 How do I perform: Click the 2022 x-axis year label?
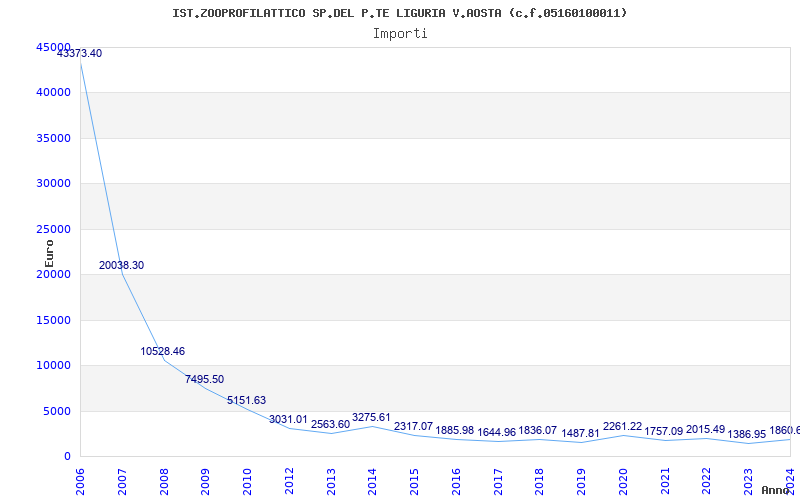[707, 482]
